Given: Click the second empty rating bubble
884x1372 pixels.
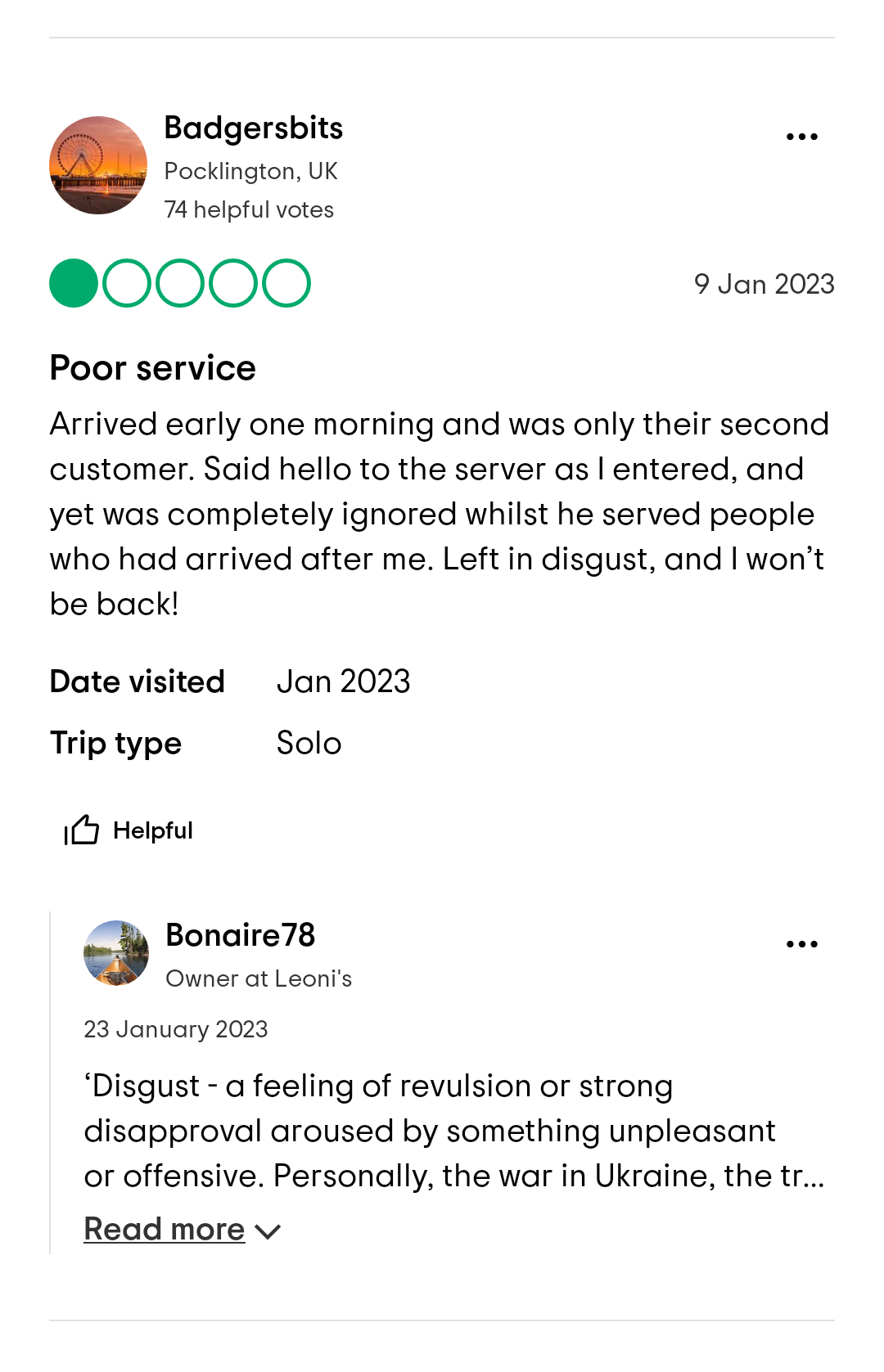Looking at the screenshot, I should tap(127, 283).
